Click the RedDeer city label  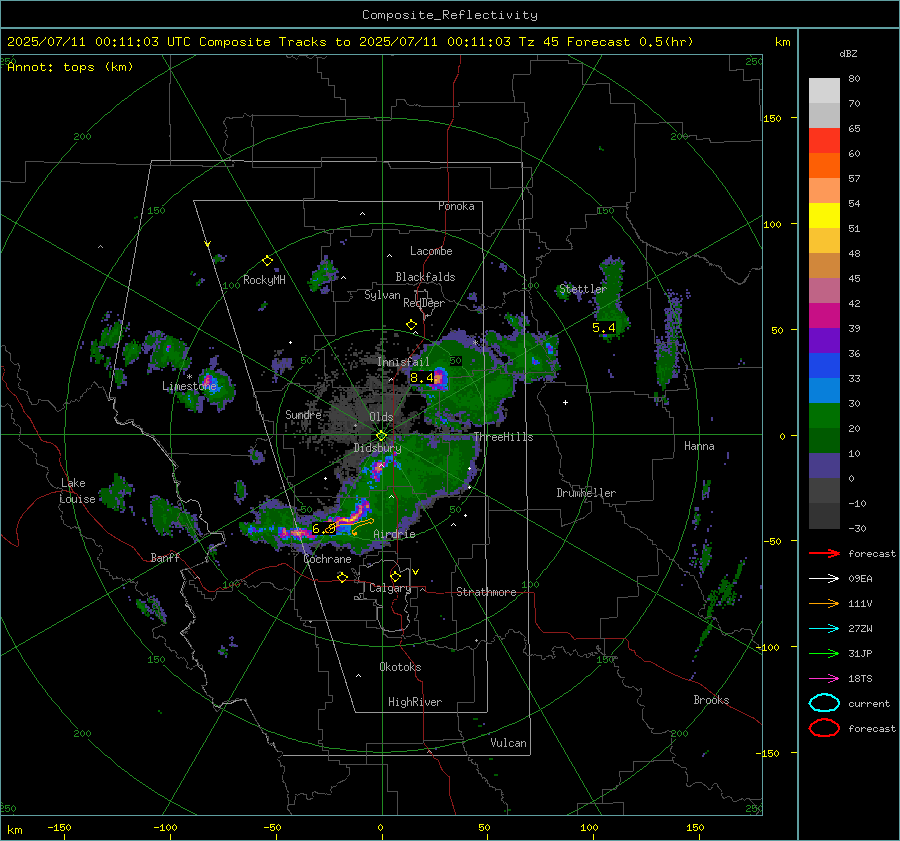pyautogui.click(x=424, y=303)
